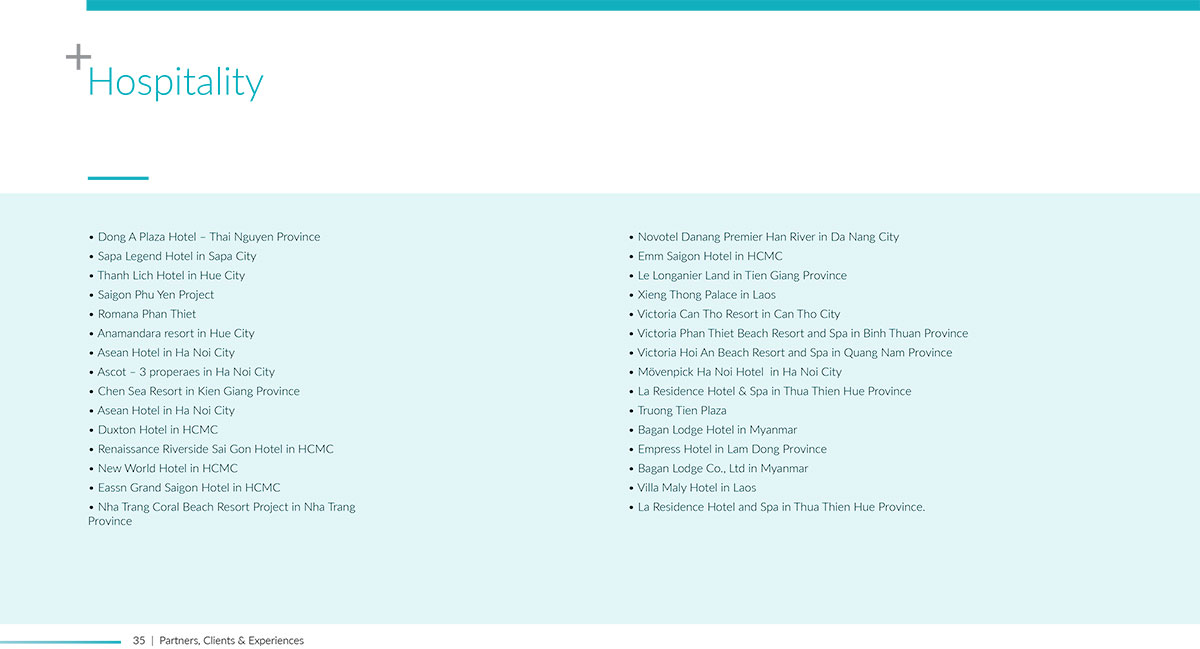Select "Nha Trang Coral Beach Resort Project" entry
1200x649 pixels.
click(x=222, y=514)
